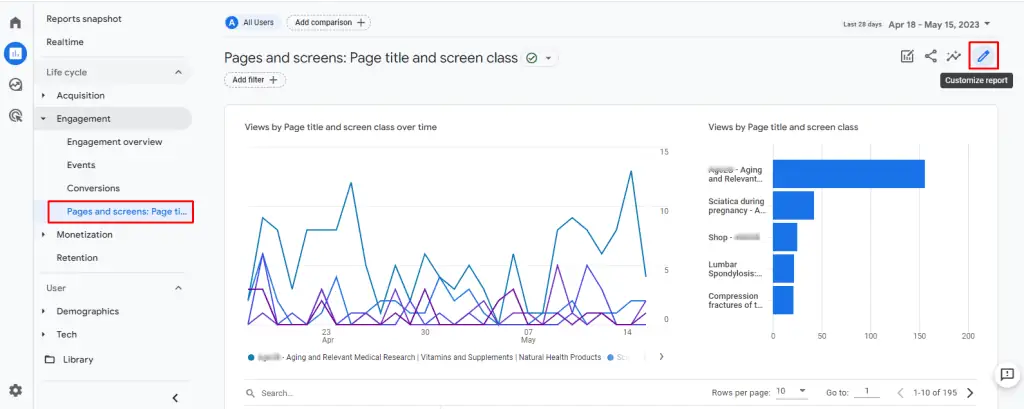Go to next page of table rows
The height and width of the screenshot is (409, 1024).
[x=970, y=393]
